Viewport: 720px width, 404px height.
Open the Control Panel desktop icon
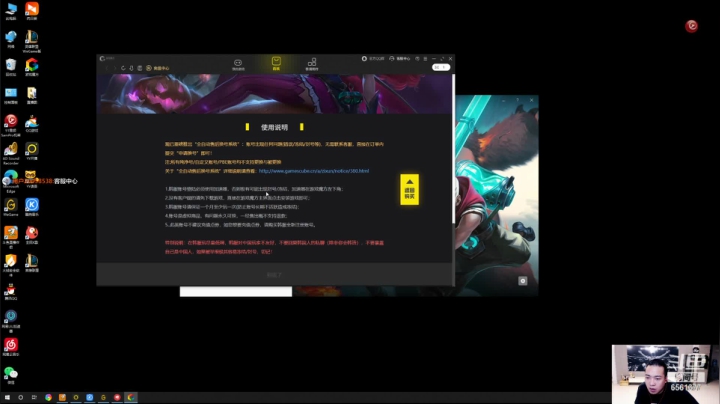pos(11,95)
